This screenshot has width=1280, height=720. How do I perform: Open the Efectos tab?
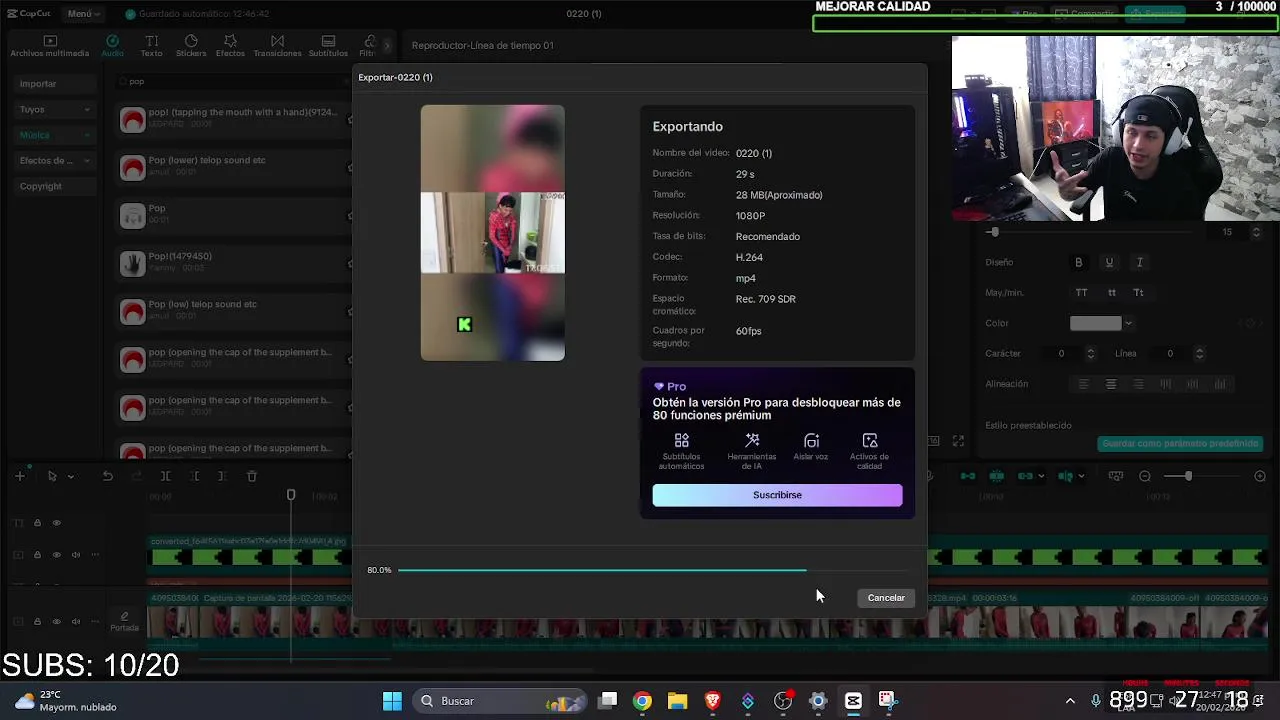tap(230, 46)
